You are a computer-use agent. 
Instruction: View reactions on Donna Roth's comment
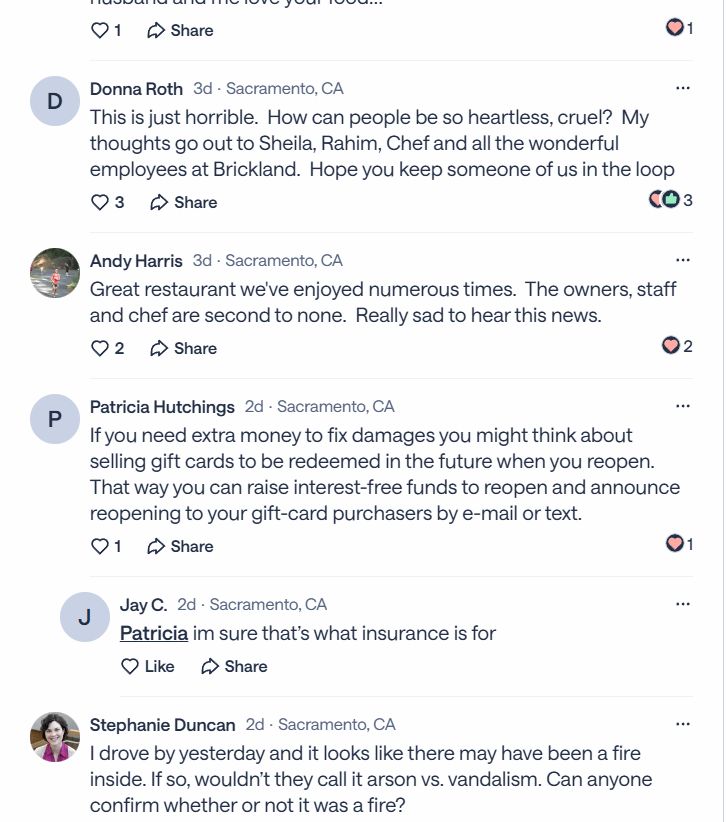point(670,200)
